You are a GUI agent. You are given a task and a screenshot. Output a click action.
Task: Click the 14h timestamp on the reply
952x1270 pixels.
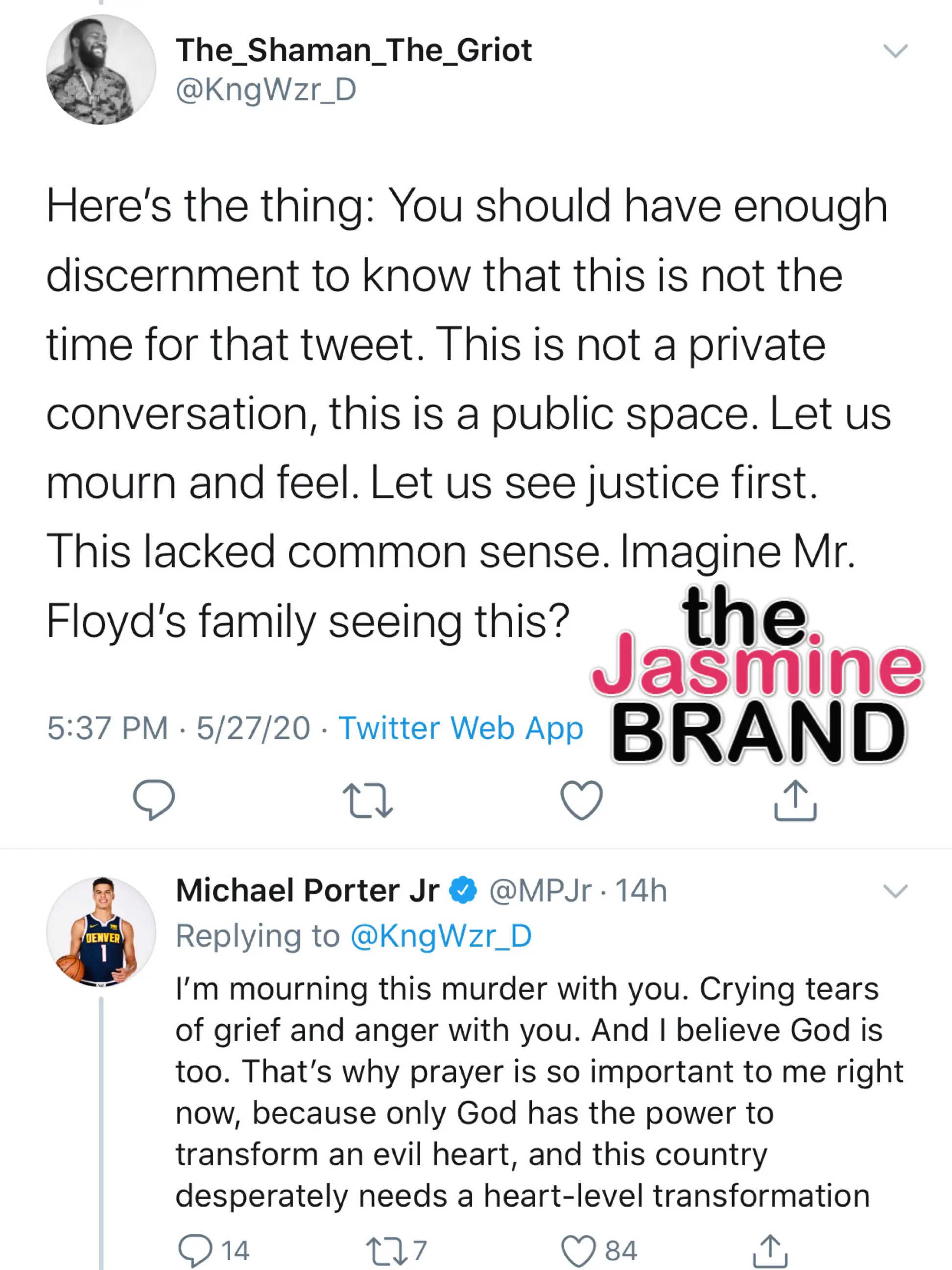[641, 890]
